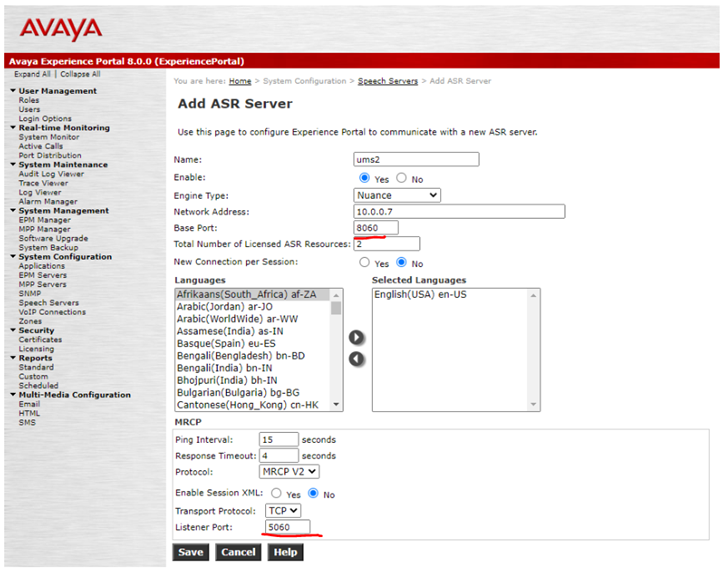This screenshot has width=724, height=573.
Task: Open Applications under System Configuration
Action: [x=42, y=266]
